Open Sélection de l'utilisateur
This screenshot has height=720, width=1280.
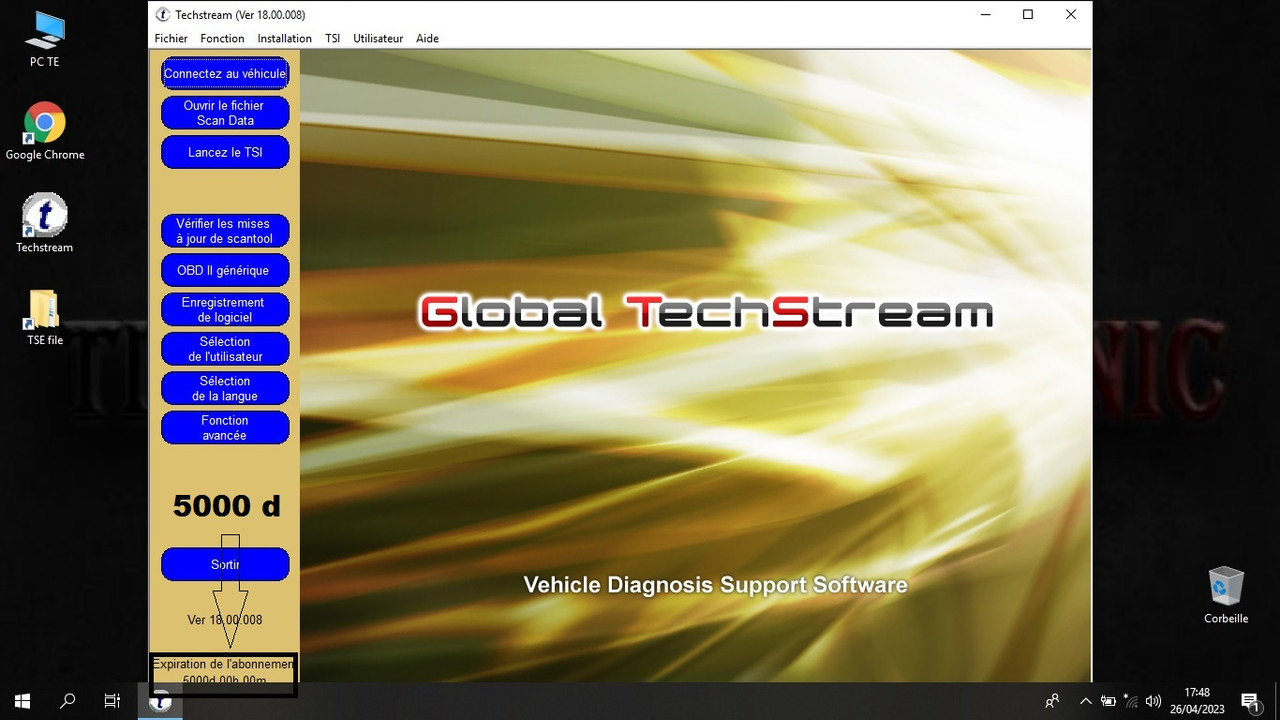point(225,349)
